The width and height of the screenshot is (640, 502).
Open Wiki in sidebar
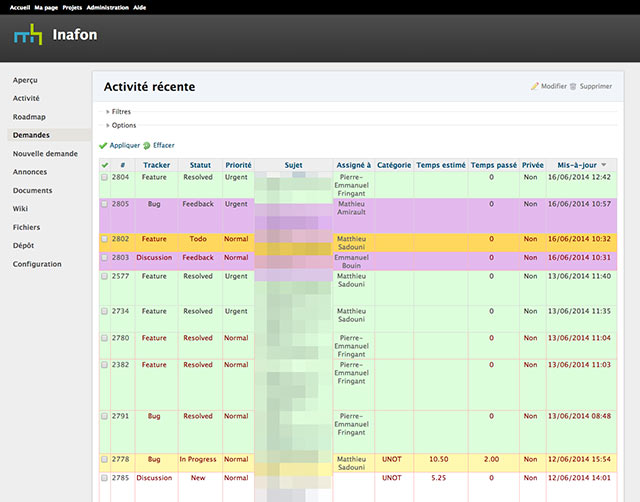20,209
